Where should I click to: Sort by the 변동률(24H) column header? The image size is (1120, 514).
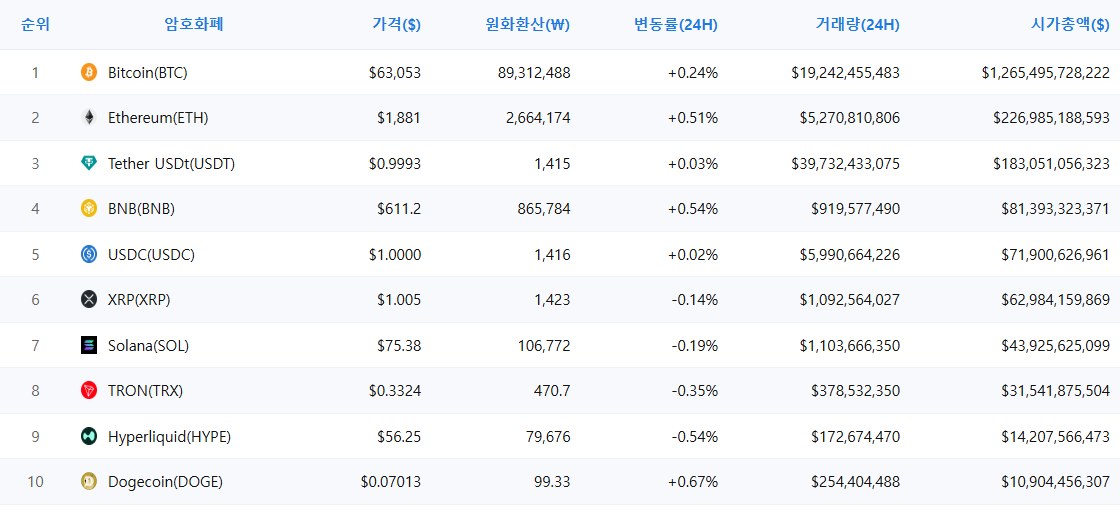[676, 25]
